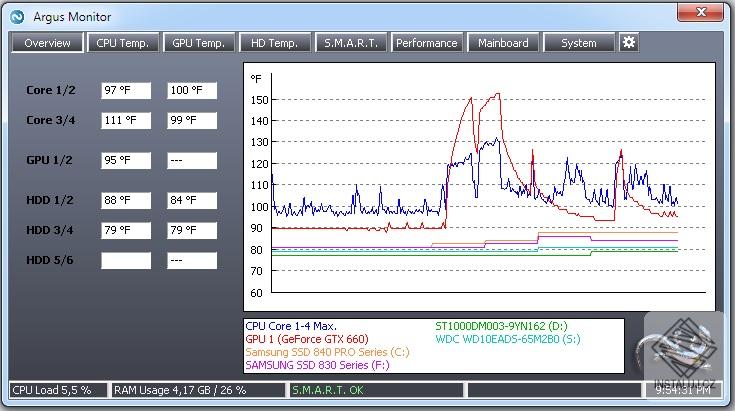Select Samsung SSD 840 PRO Series legend entry
Image resolution: width=735 pixels, height=411 pixels.
(327, 352)
